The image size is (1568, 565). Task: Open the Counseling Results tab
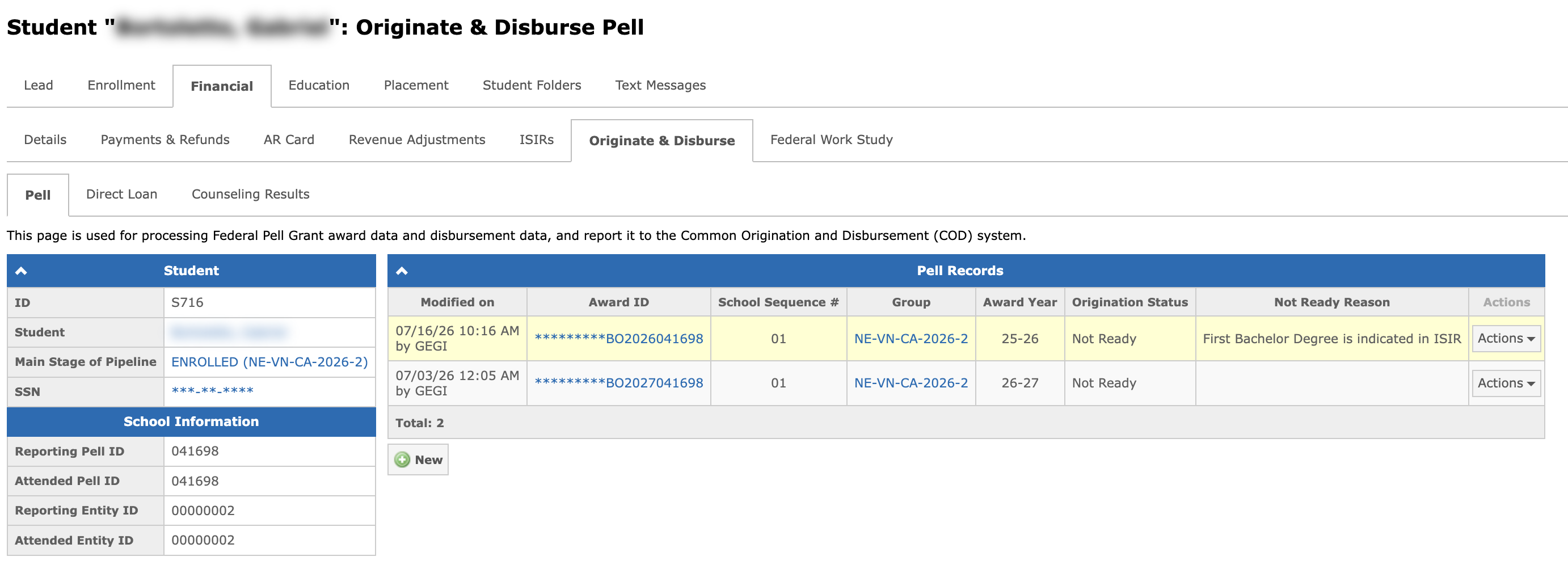[250, 194]
